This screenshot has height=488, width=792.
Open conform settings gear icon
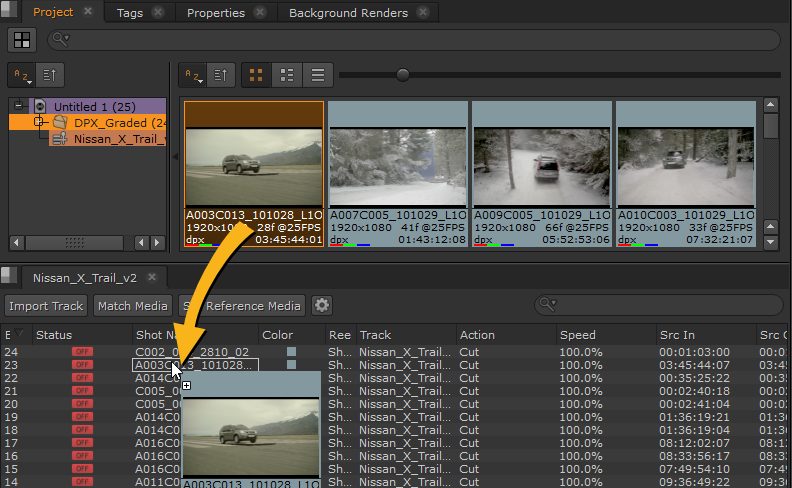coord(322,306)
